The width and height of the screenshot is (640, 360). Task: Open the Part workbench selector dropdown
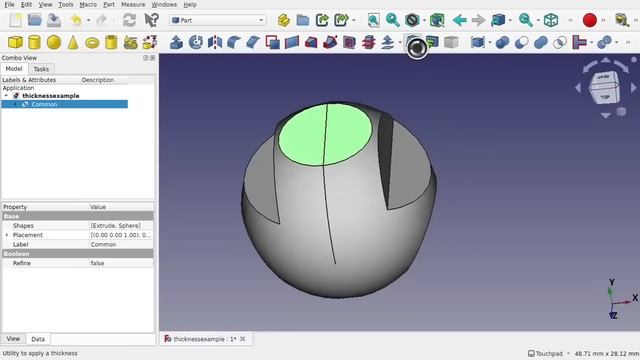tap(218, 20)
